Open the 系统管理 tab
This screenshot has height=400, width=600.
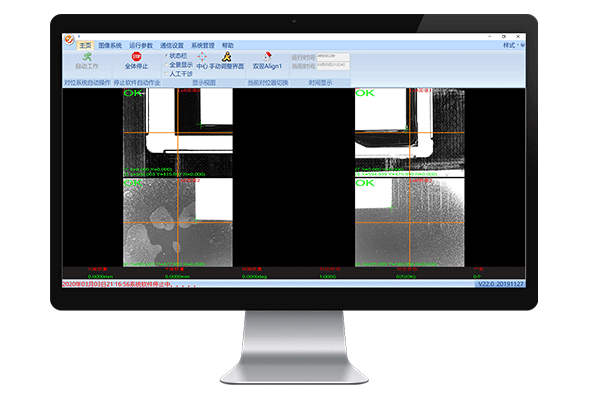pyautogui.click(x=203, y=45)
